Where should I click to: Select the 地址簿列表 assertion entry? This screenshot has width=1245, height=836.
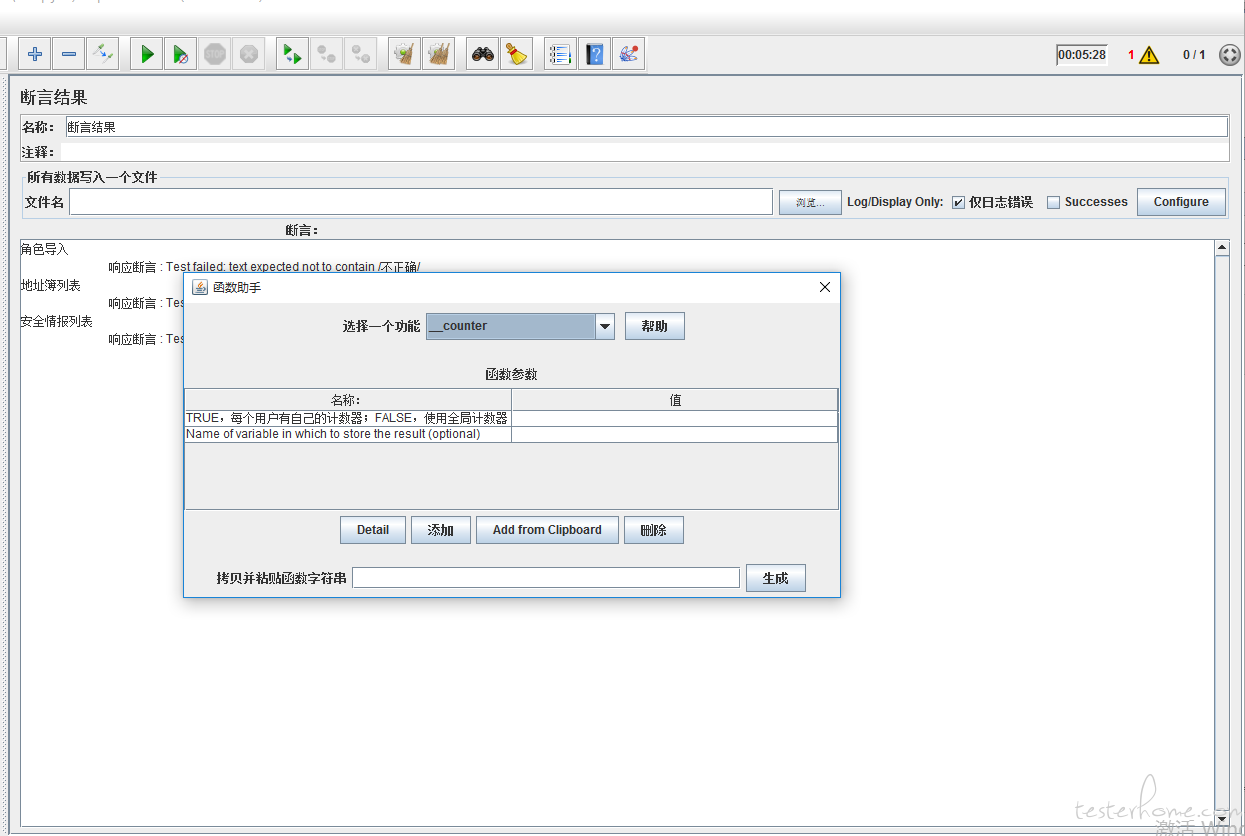click(51, 285)
